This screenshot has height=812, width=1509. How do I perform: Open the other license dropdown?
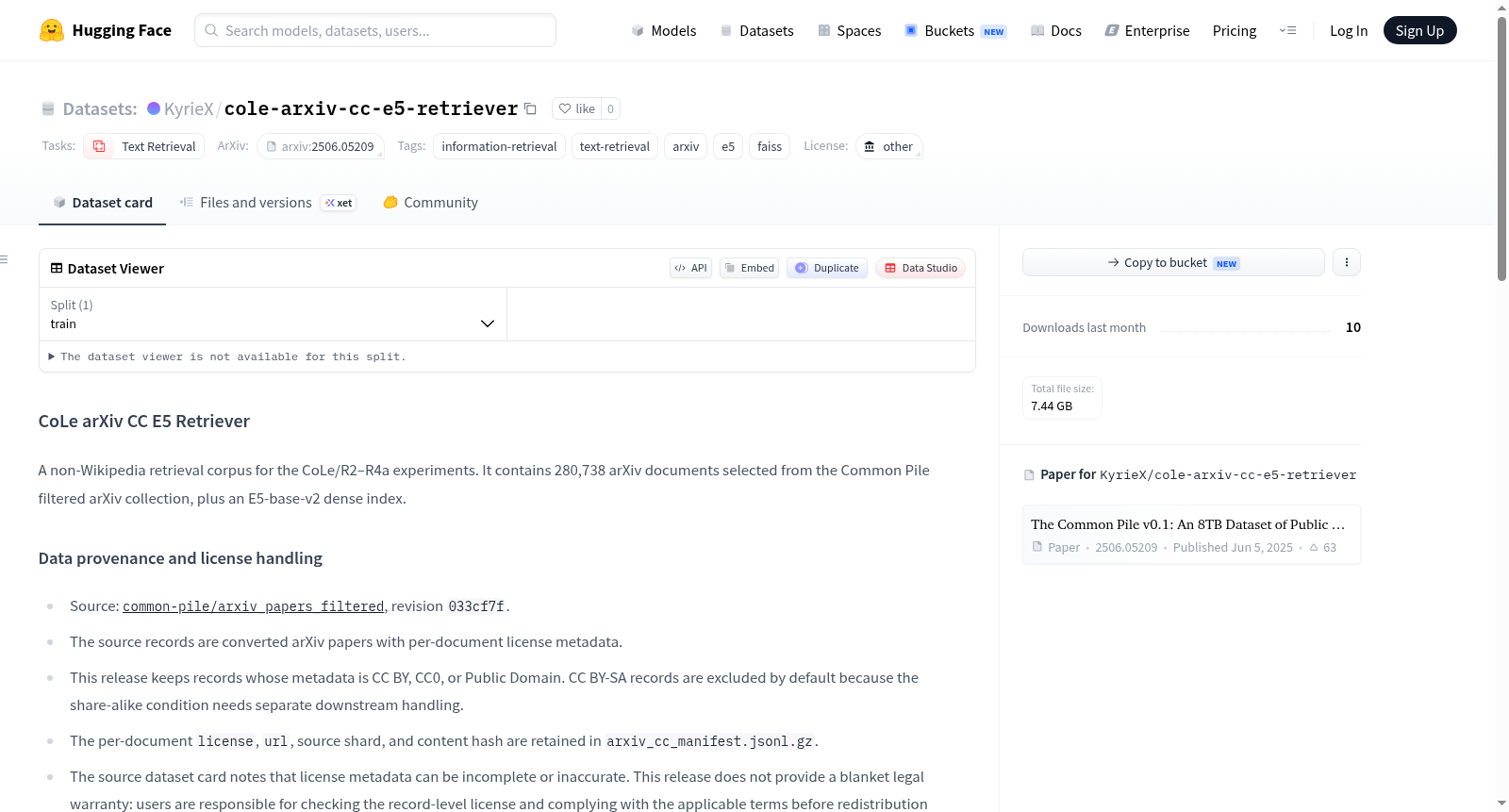(889, 146)
